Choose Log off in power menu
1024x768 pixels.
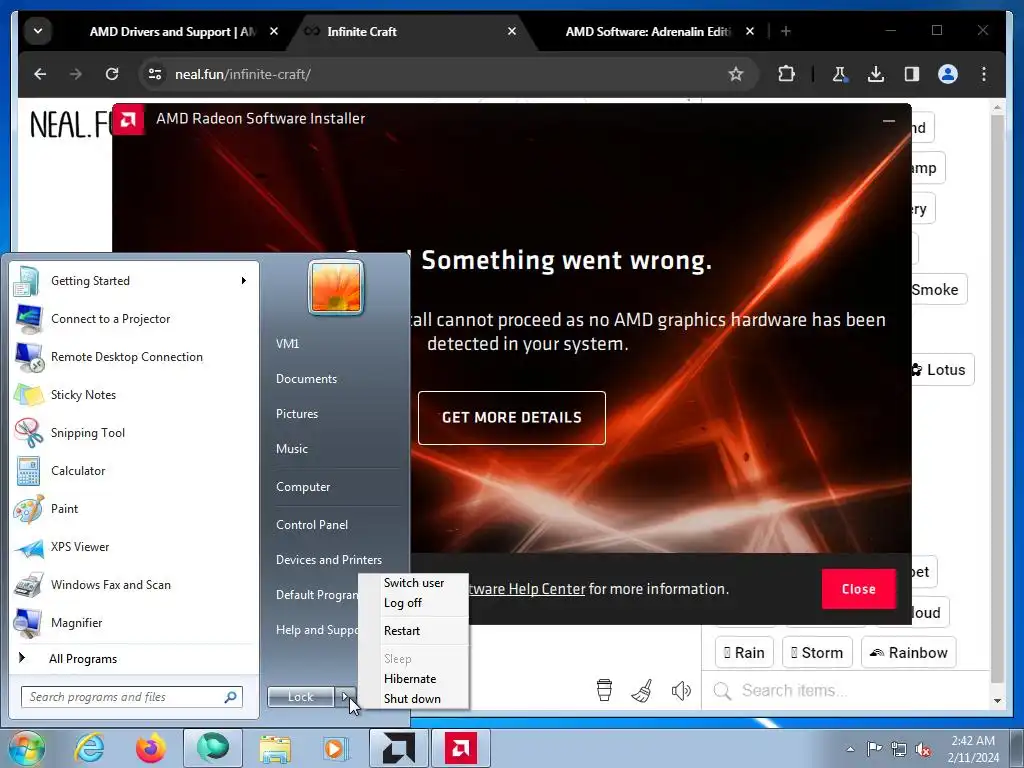(x=403, y=603)
